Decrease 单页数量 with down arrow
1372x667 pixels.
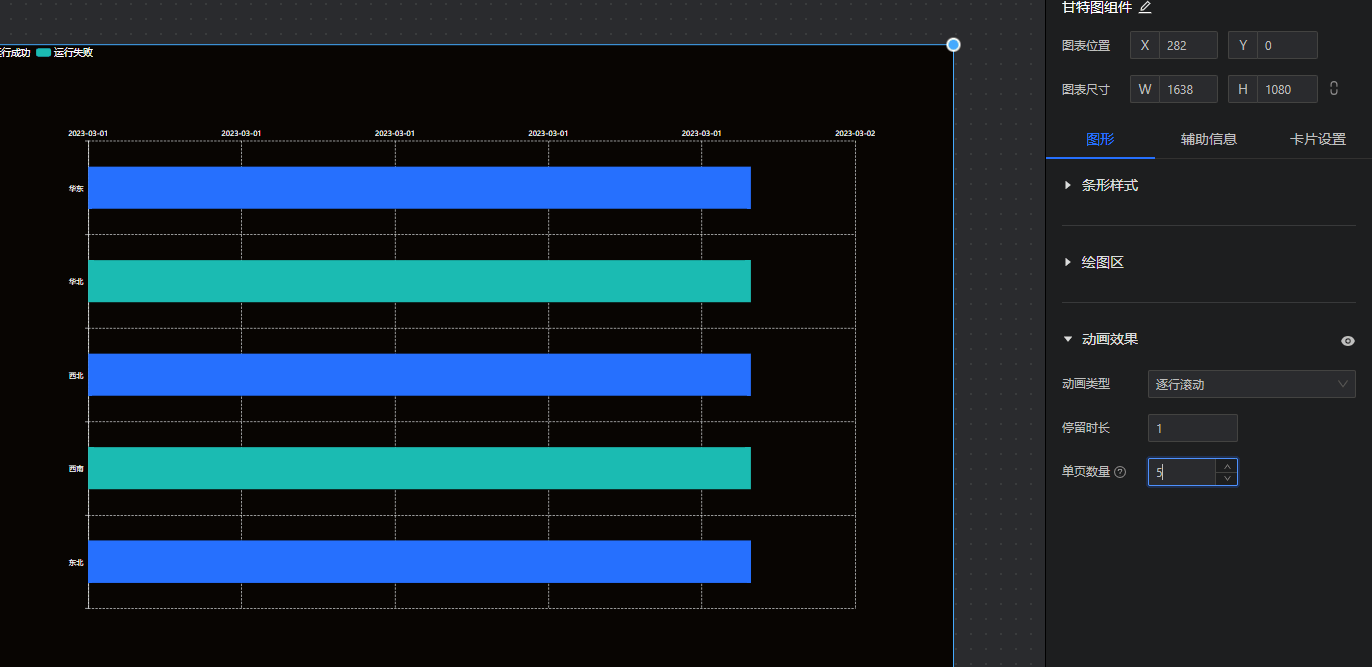[x=1227, y=478]
